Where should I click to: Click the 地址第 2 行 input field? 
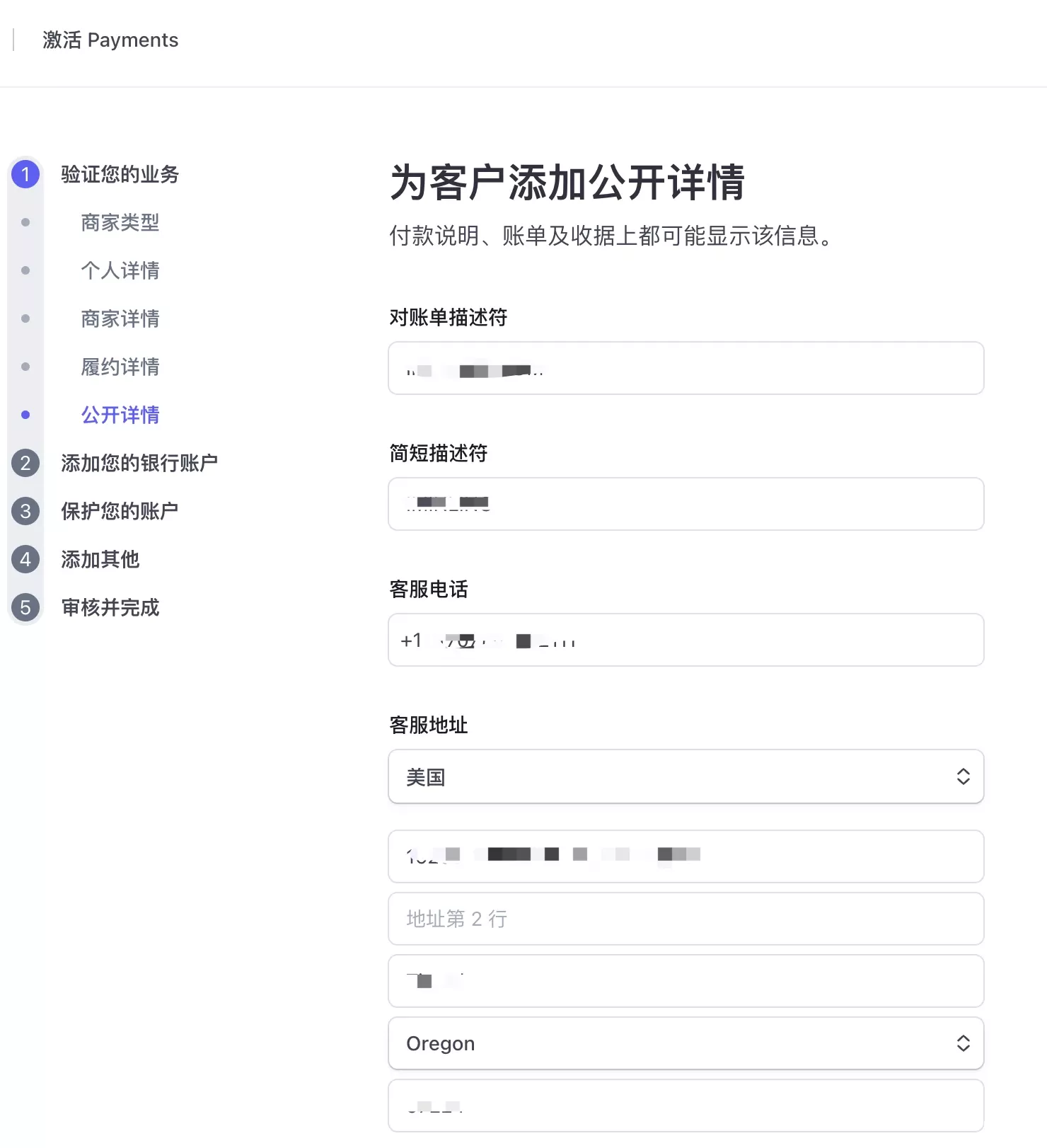[686, 919]
